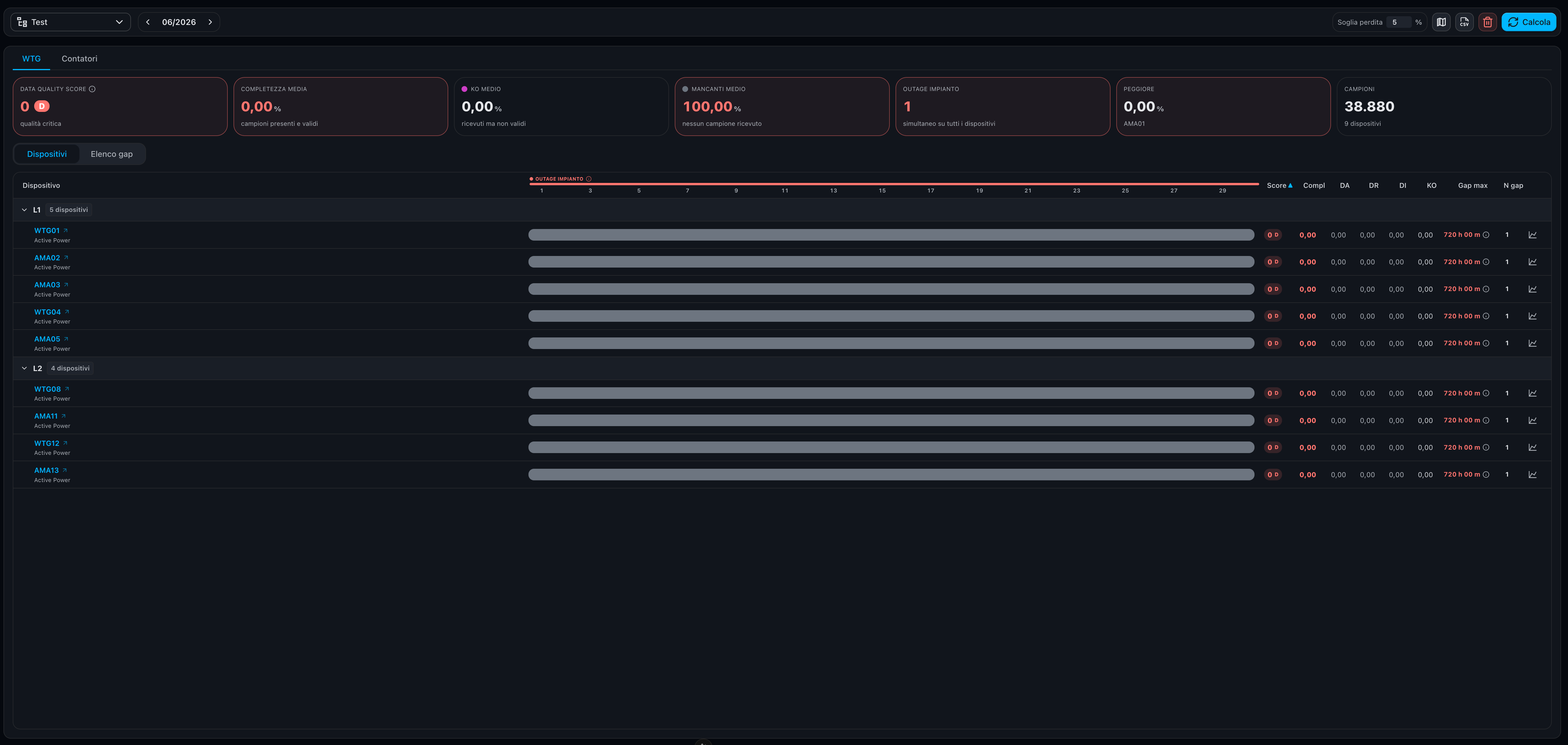Screen dimensions: 1568x745
Task: Open chart icon for WTG12 row
Action: point(1532,448)
